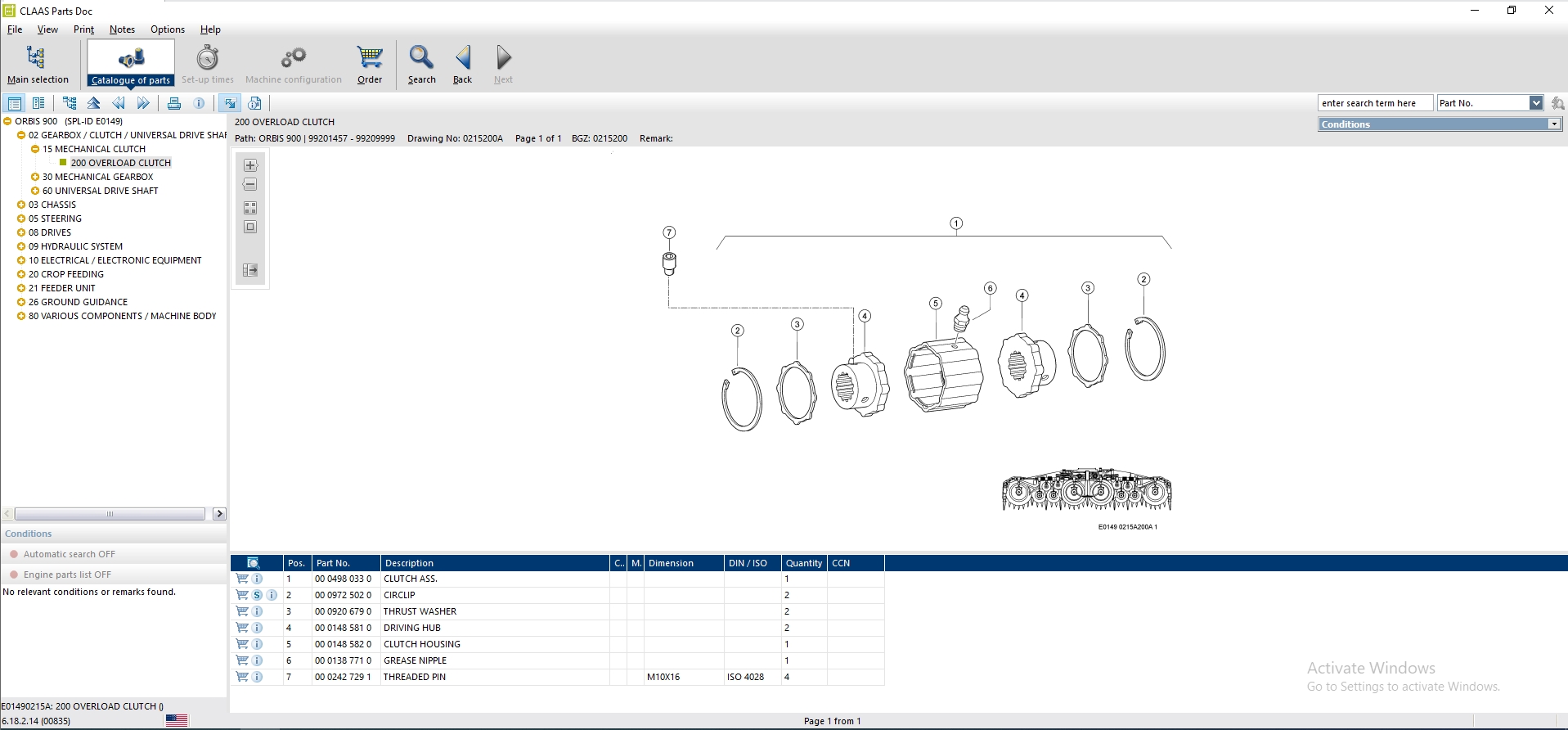Toggle the picture link arrows icon

tap(230, 103)
